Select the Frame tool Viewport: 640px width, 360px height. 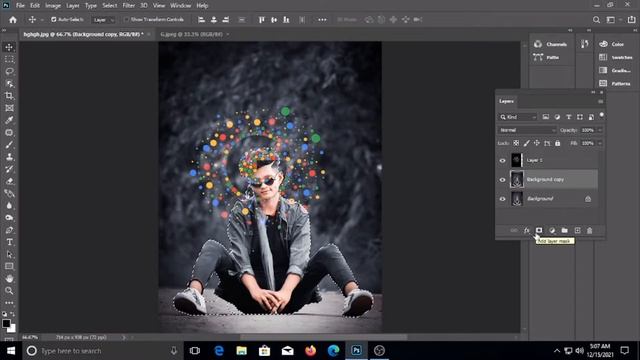point(9,108)
